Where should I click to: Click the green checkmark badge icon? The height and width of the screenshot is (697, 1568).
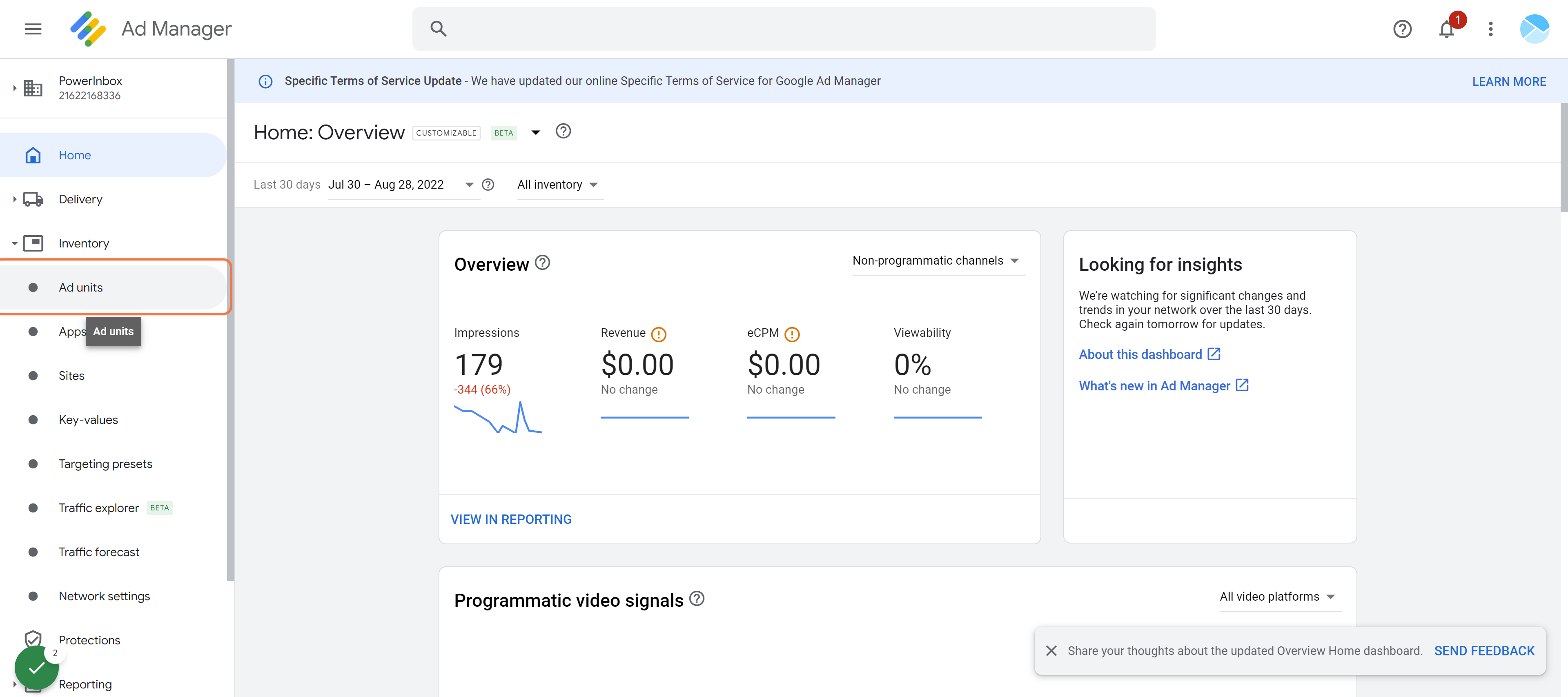click(36, 668)
